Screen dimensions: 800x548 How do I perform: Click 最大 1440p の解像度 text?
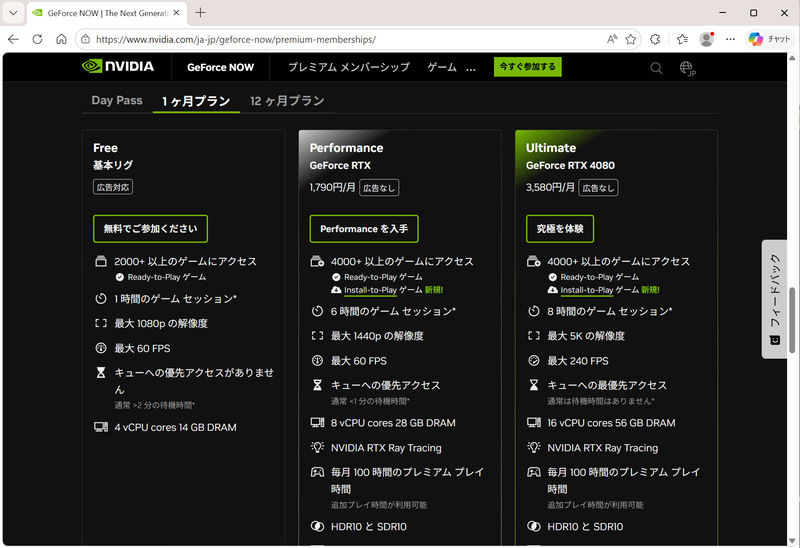pyautogui.click(x=377, y=336)
